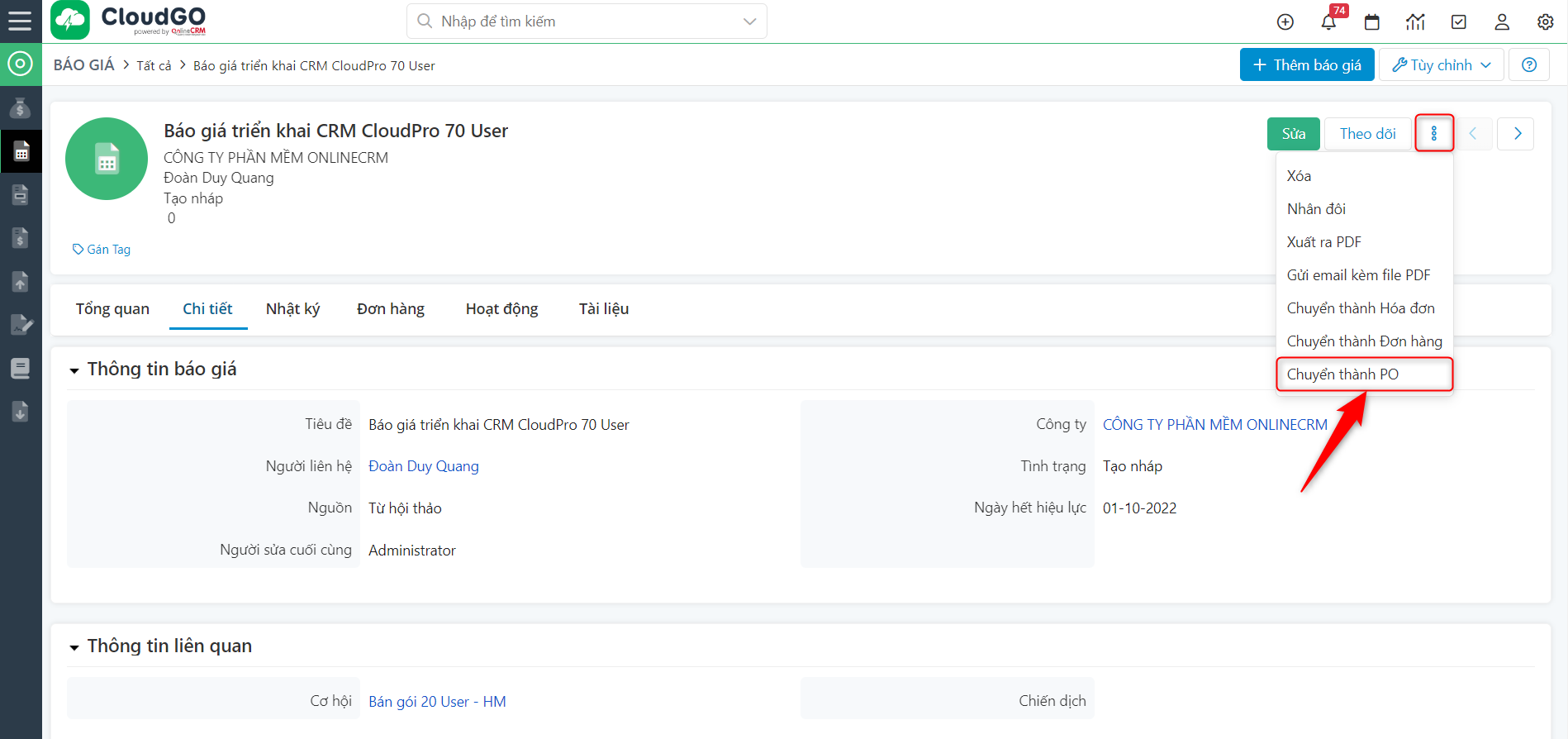Screen dimensions: 1568x739
Task: Choose Xuất ra PDF from menu
Action: pyautogui.click(x=1323, y=242)
